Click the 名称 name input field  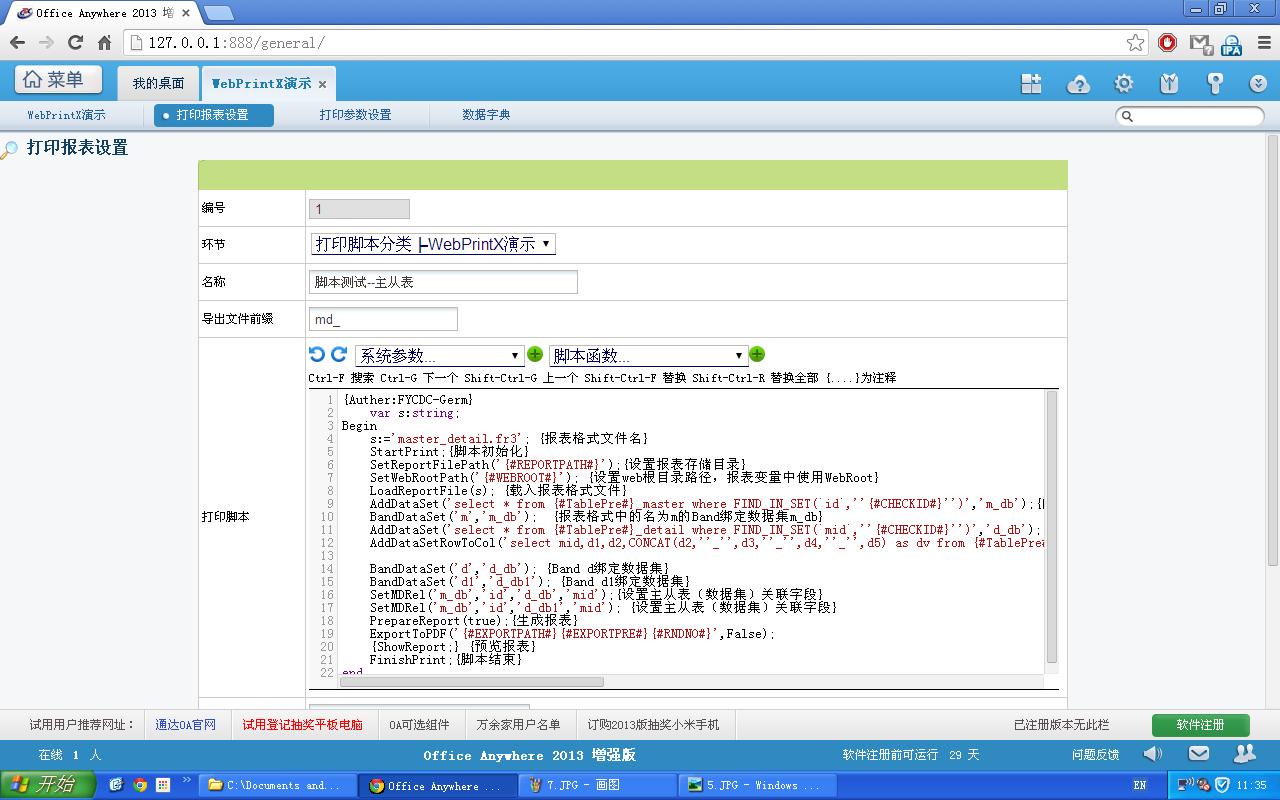coord(444,282)
